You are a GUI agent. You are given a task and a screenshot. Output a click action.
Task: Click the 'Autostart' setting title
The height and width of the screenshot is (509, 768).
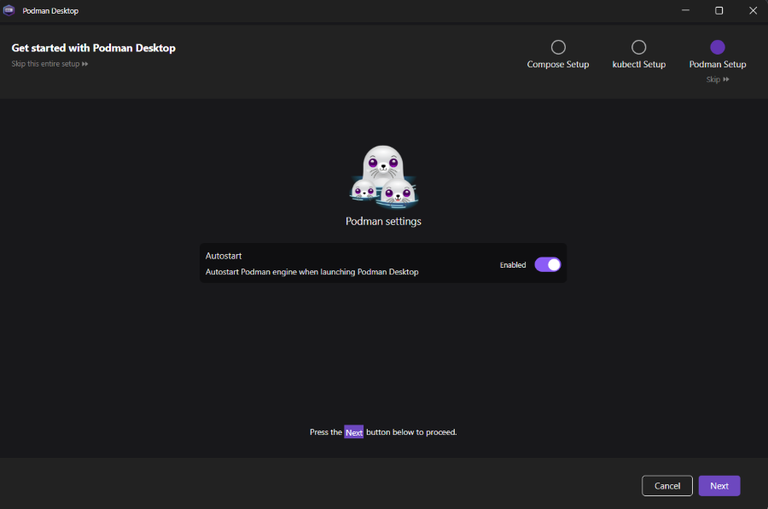(223, 256)
